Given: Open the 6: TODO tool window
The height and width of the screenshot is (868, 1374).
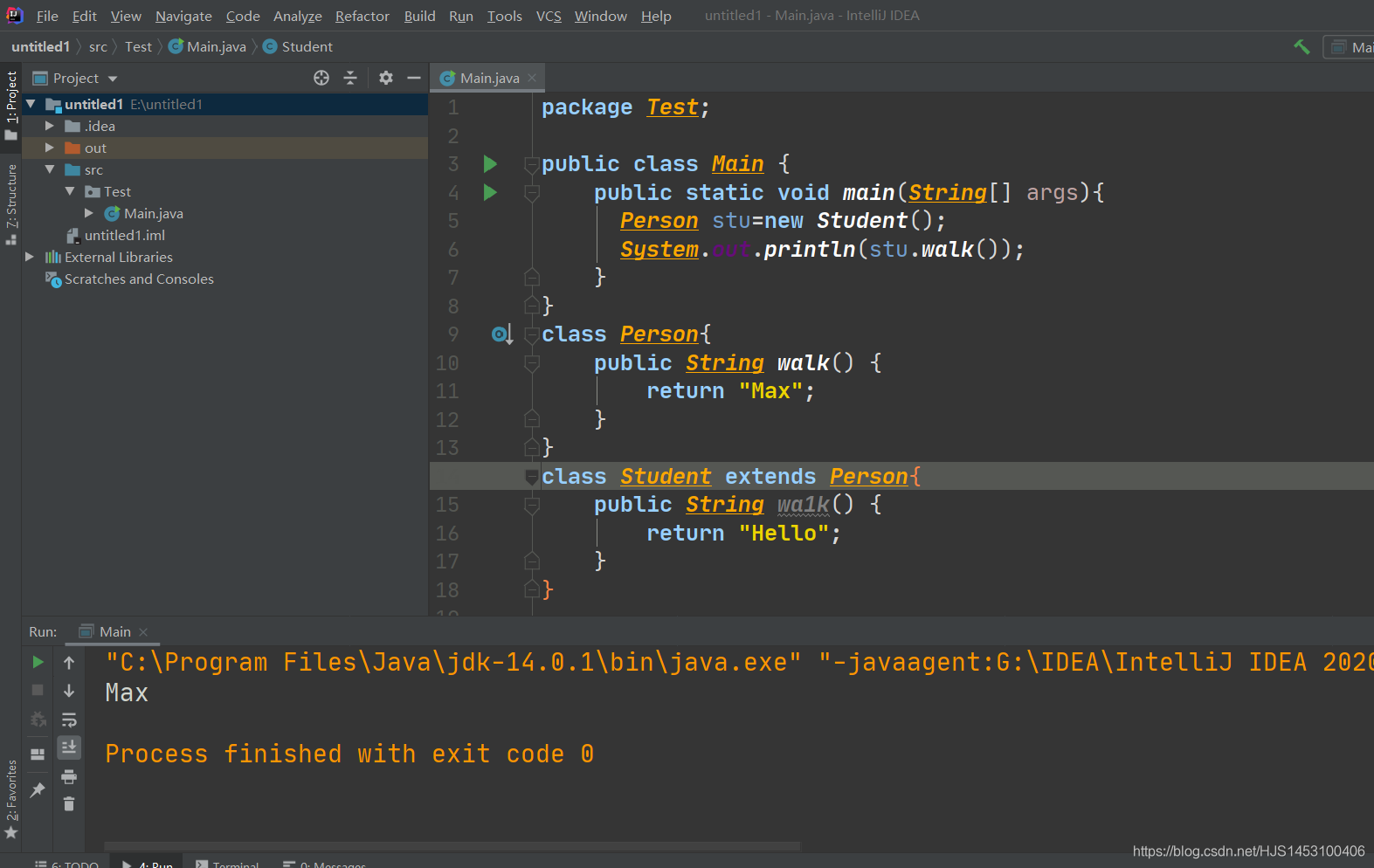Looking at the screenshot, I should pos(67,863).
